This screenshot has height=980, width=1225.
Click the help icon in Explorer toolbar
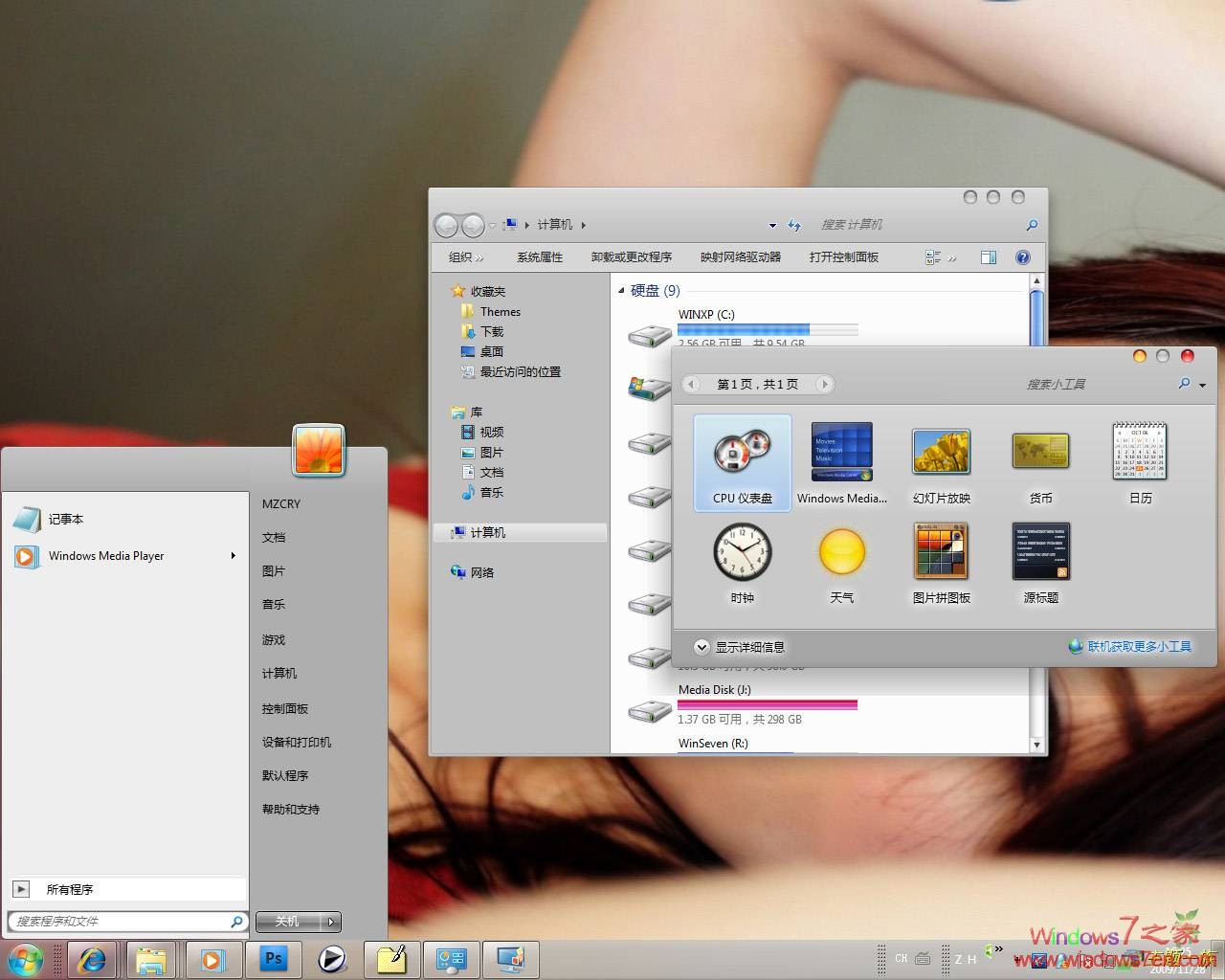(1022, 257)
